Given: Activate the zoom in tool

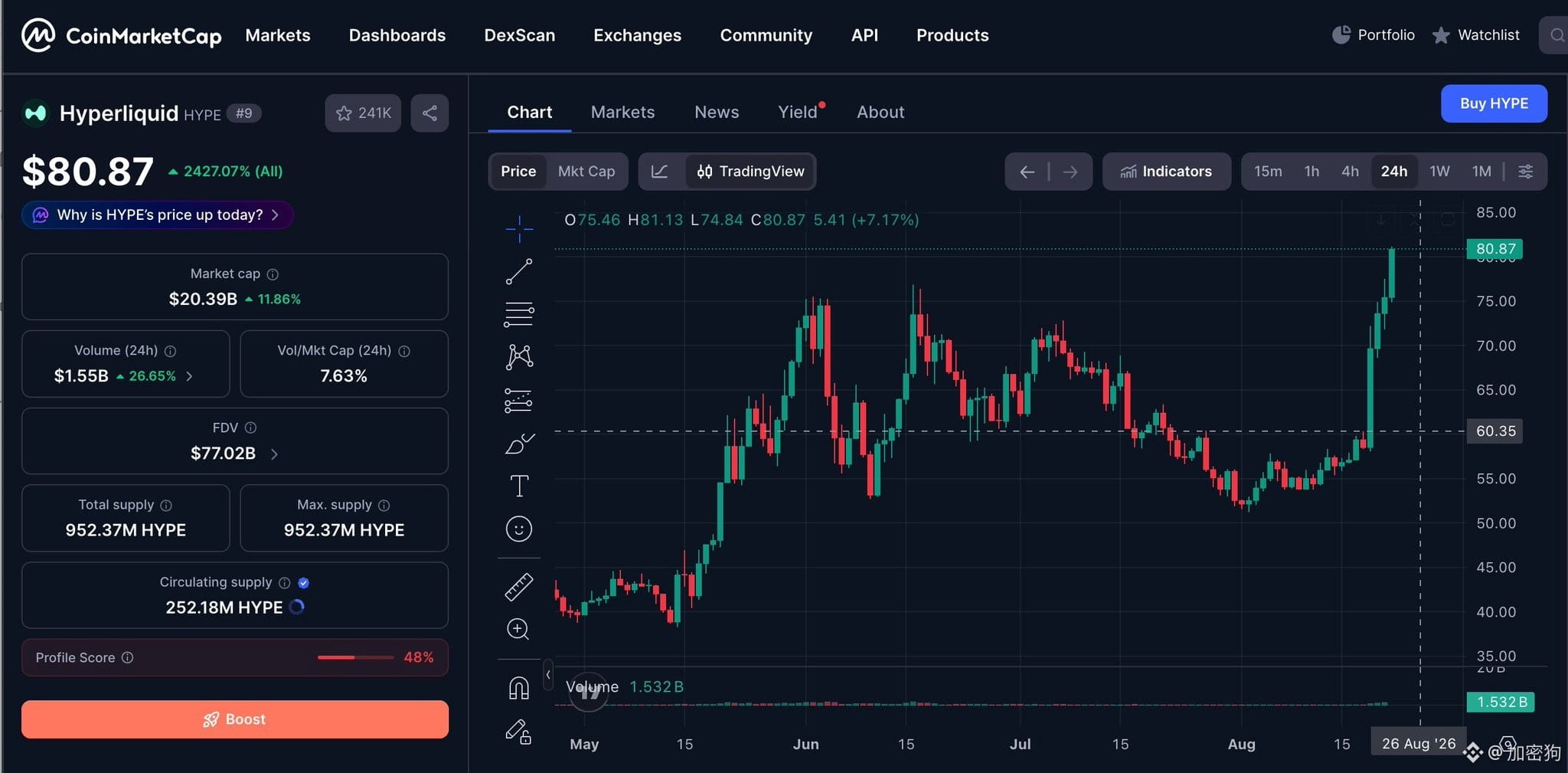Looking at the screenshot, I should click(x=518, y=629).
